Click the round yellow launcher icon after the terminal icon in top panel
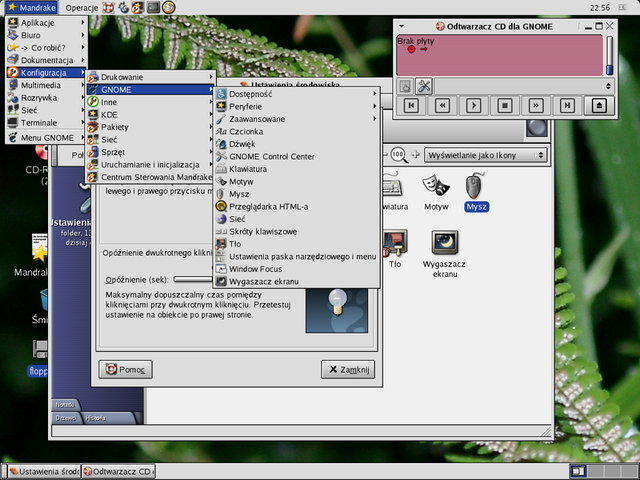This screenshot has width=640, height=480. point(169,7)
